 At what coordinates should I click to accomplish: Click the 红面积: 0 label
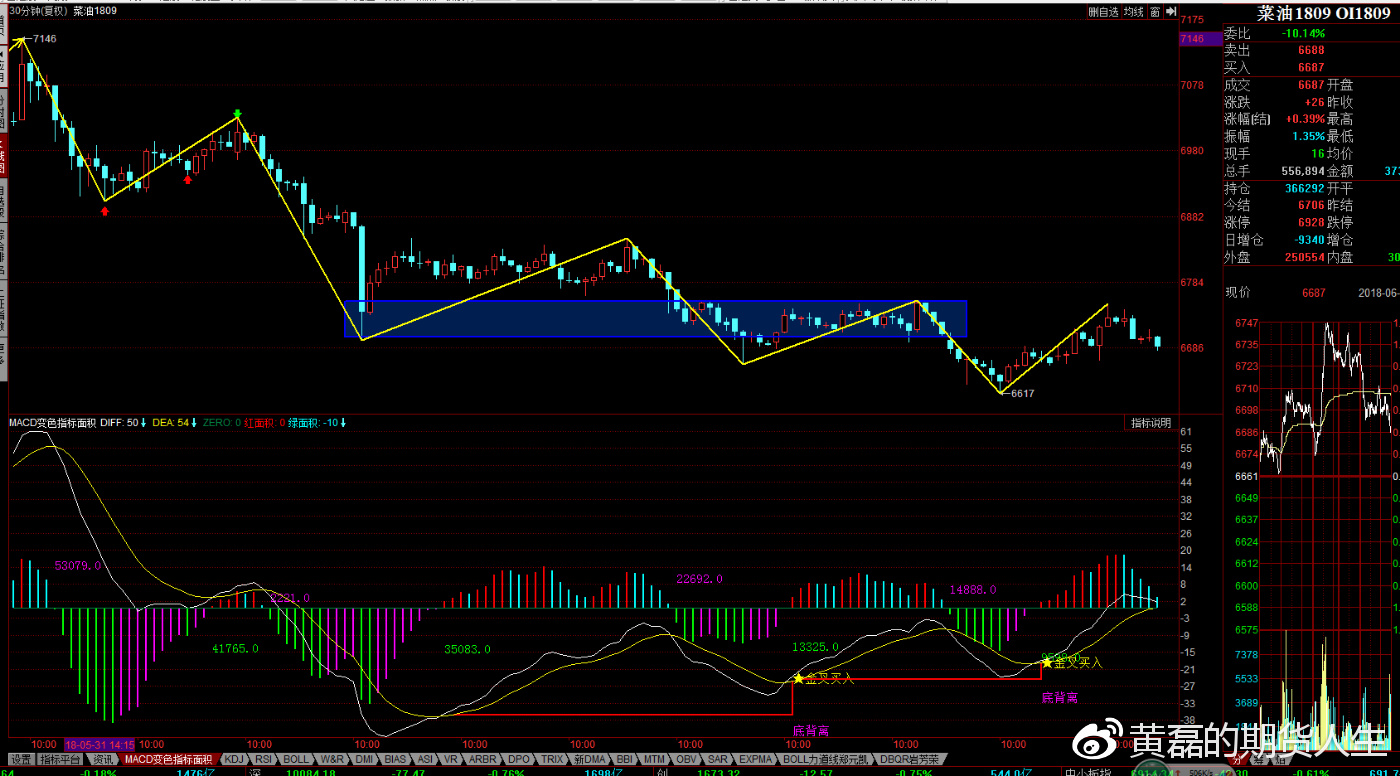[x=265, y=423]
